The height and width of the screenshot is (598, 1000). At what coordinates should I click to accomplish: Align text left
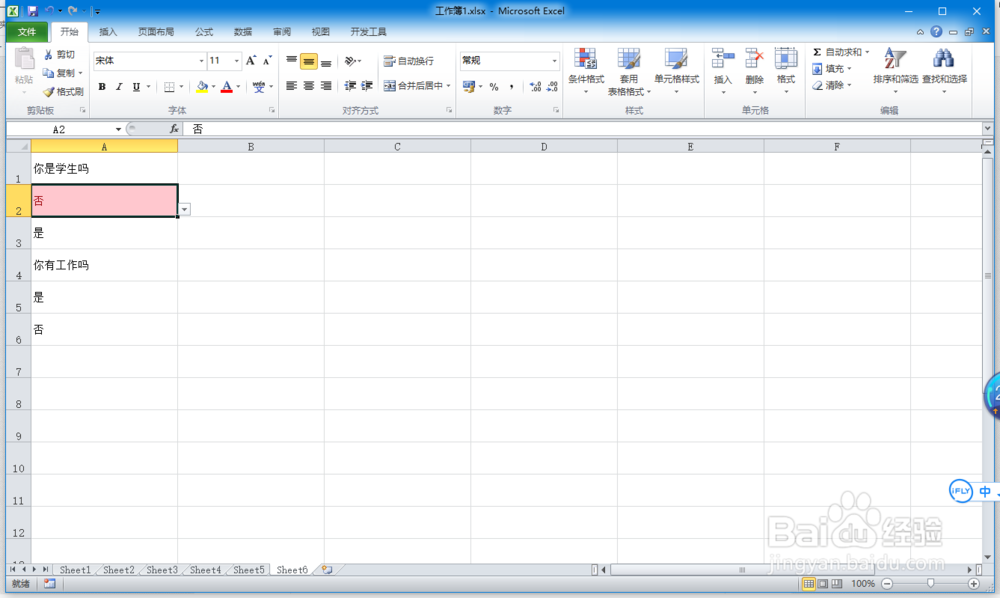(x=291, y=86)
